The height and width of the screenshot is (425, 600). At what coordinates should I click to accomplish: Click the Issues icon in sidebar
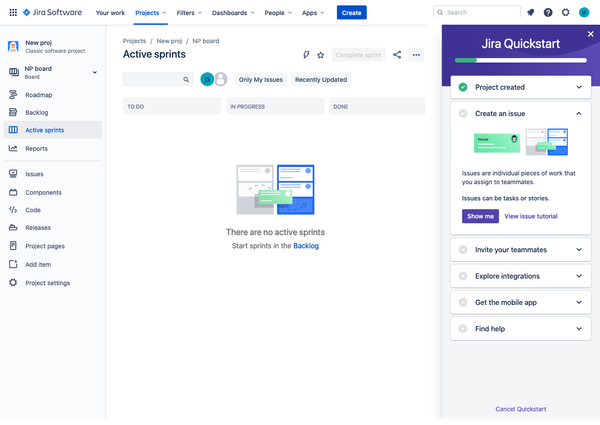[x=13, y=174]
